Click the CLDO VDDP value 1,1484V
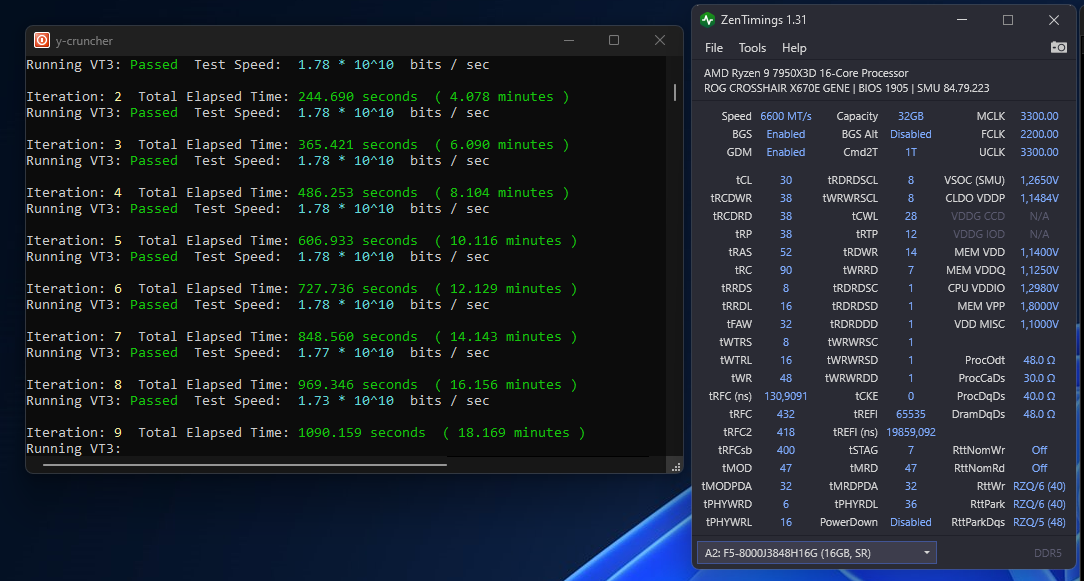 [1039, 198]
